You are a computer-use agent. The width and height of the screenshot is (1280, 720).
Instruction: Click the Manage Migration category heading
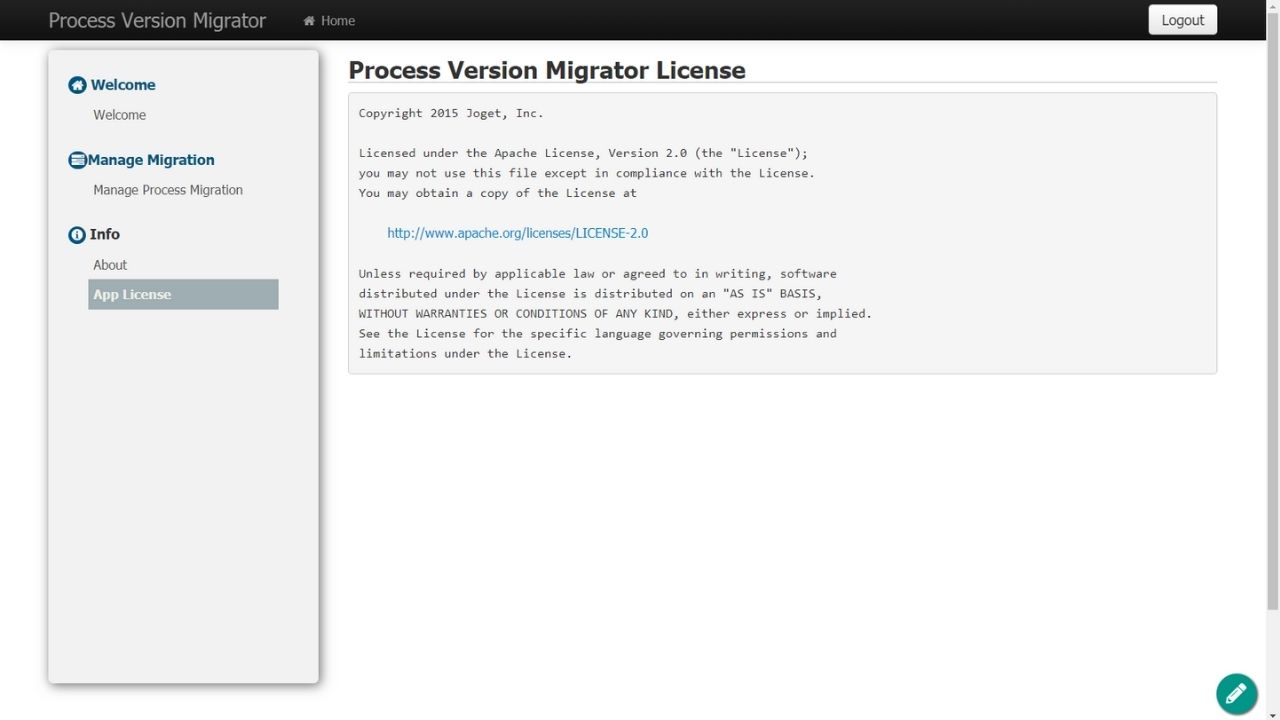point(151,160)
